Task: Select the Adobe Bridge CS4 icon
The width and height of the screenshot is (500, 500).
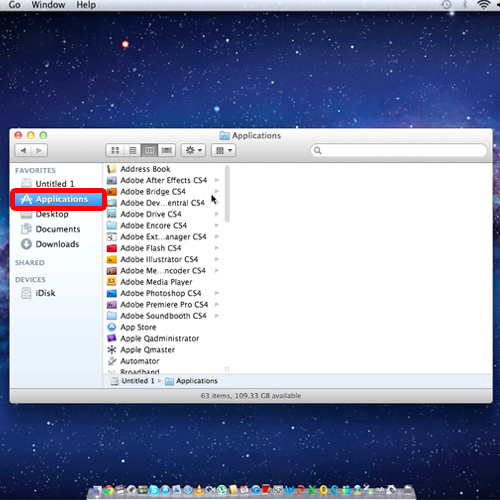Action: click(111, 192)
